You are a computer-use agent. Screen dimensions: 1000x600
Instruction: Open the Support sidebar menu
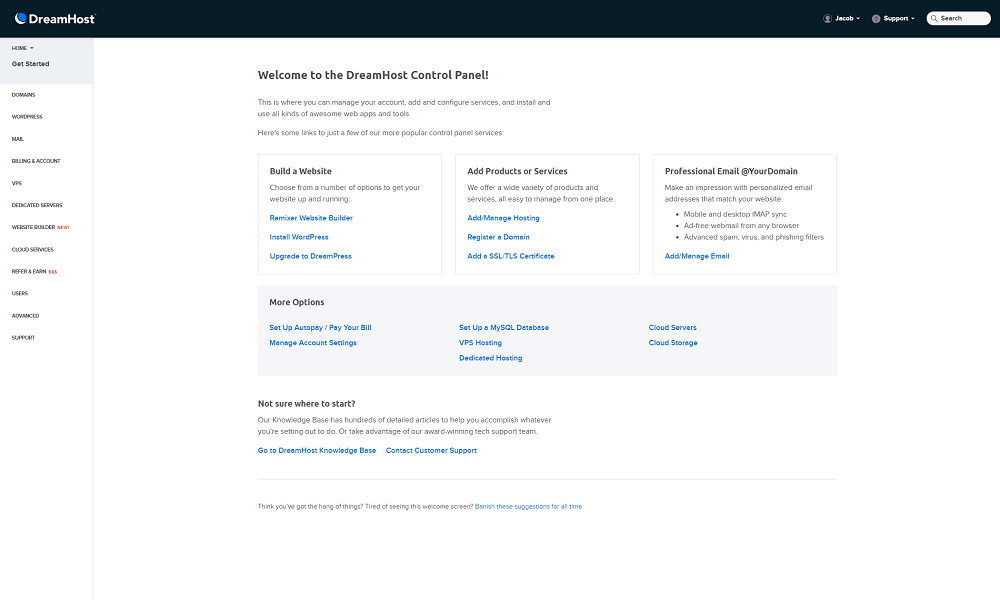[23, 338]
